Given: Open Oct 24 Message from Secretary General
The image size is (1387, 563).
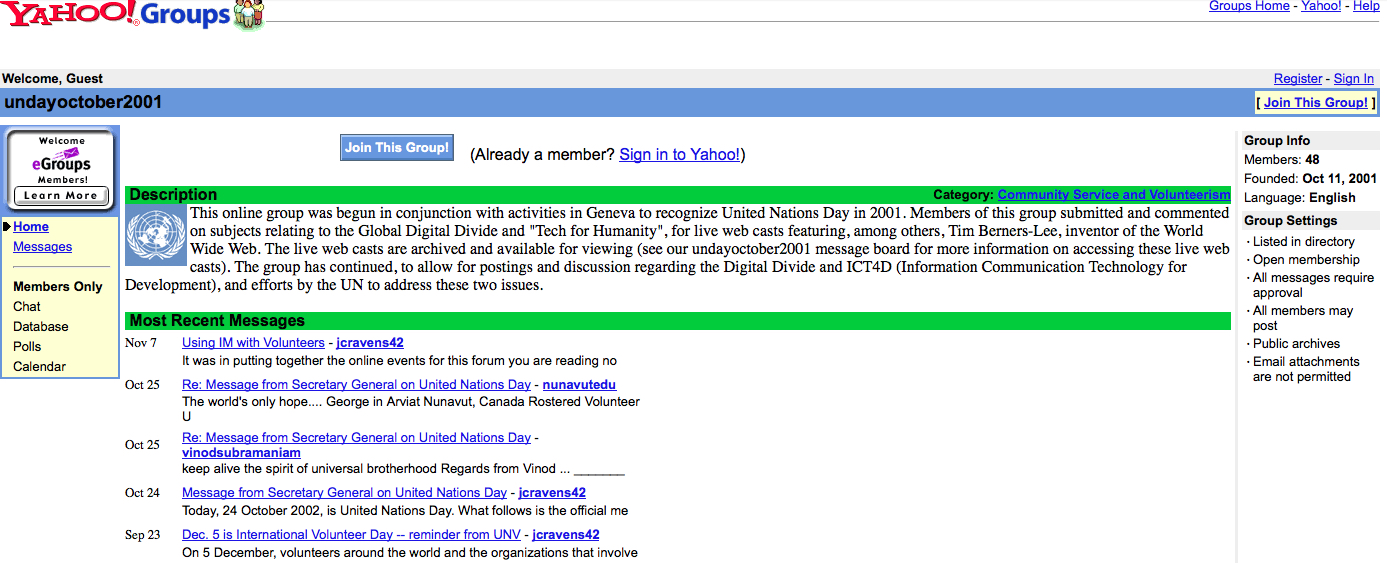Looking at the screenshot, I should point(344,493).
